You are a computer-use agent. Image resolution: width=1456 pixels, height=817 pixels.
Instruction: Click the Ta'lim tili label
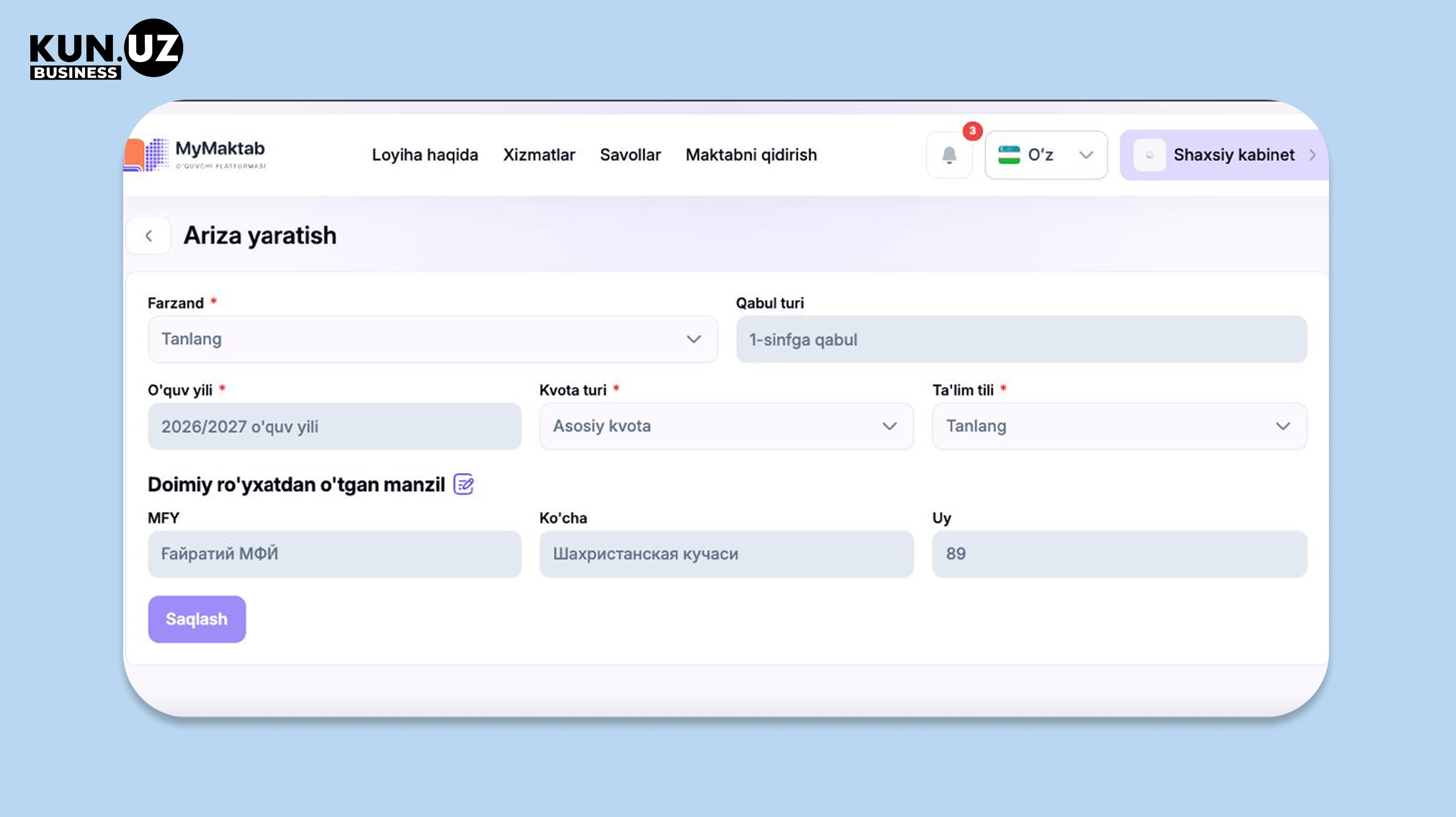[x=963, y=390]
